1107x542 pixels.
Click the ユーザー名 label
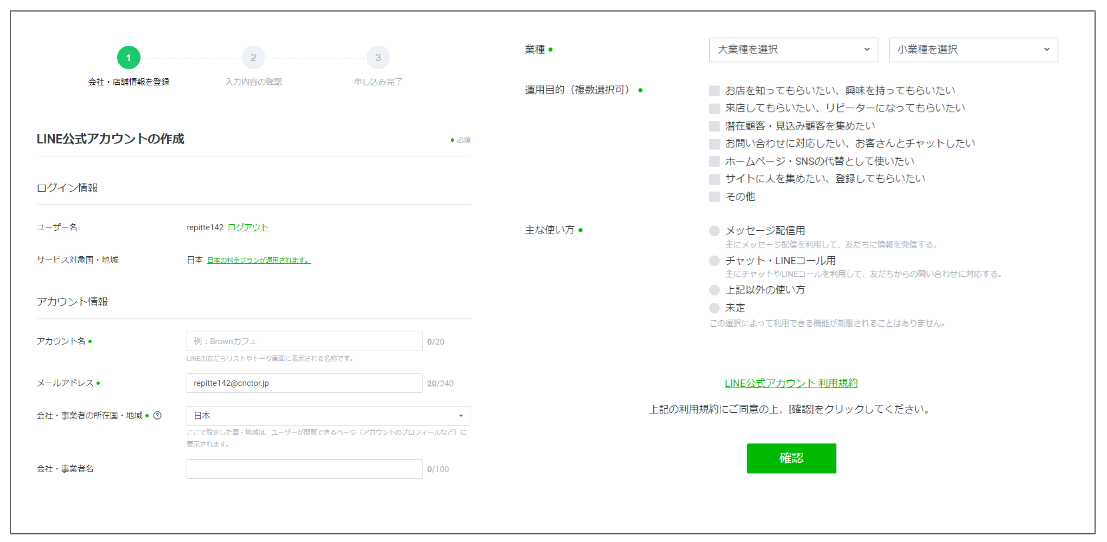coord(56,227)
